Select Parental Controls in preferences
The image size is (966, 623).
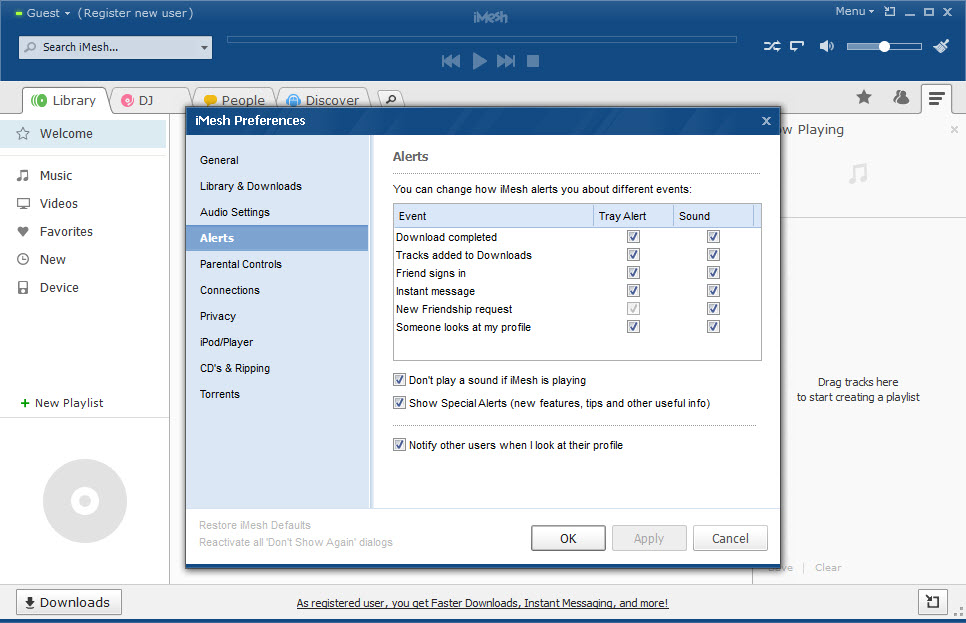pyautogui.click(x=241, y=264)
